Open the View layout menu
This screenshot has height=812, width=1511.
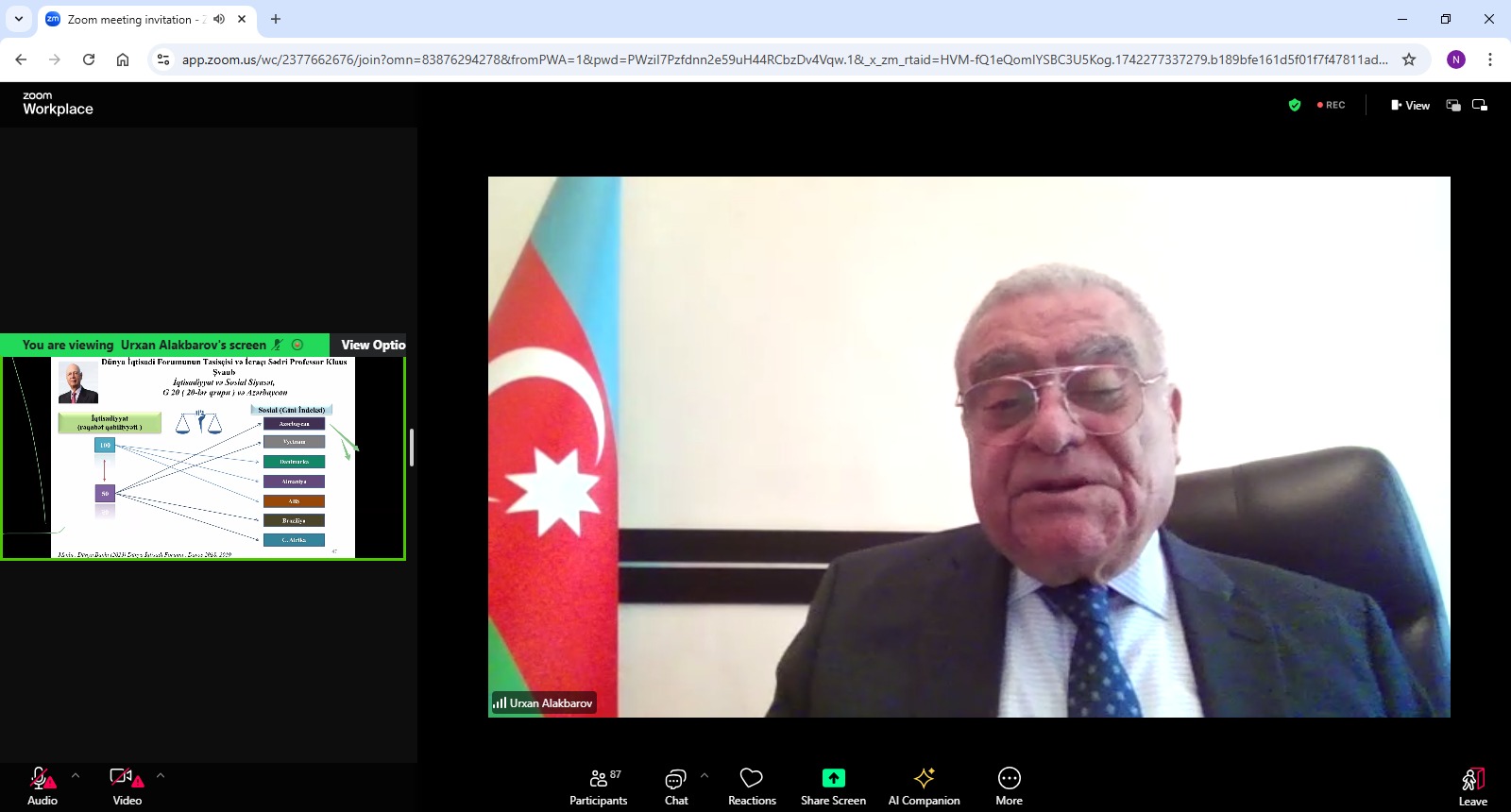tap(1410, 105)
